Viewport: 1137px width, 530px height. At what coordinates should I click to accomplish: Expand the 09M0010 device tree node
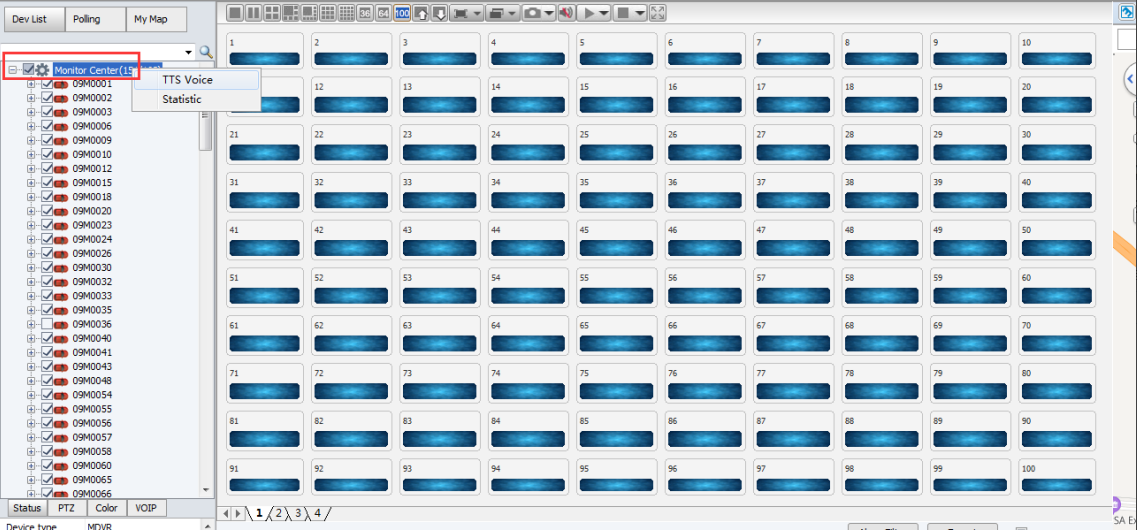coord(31,154)
